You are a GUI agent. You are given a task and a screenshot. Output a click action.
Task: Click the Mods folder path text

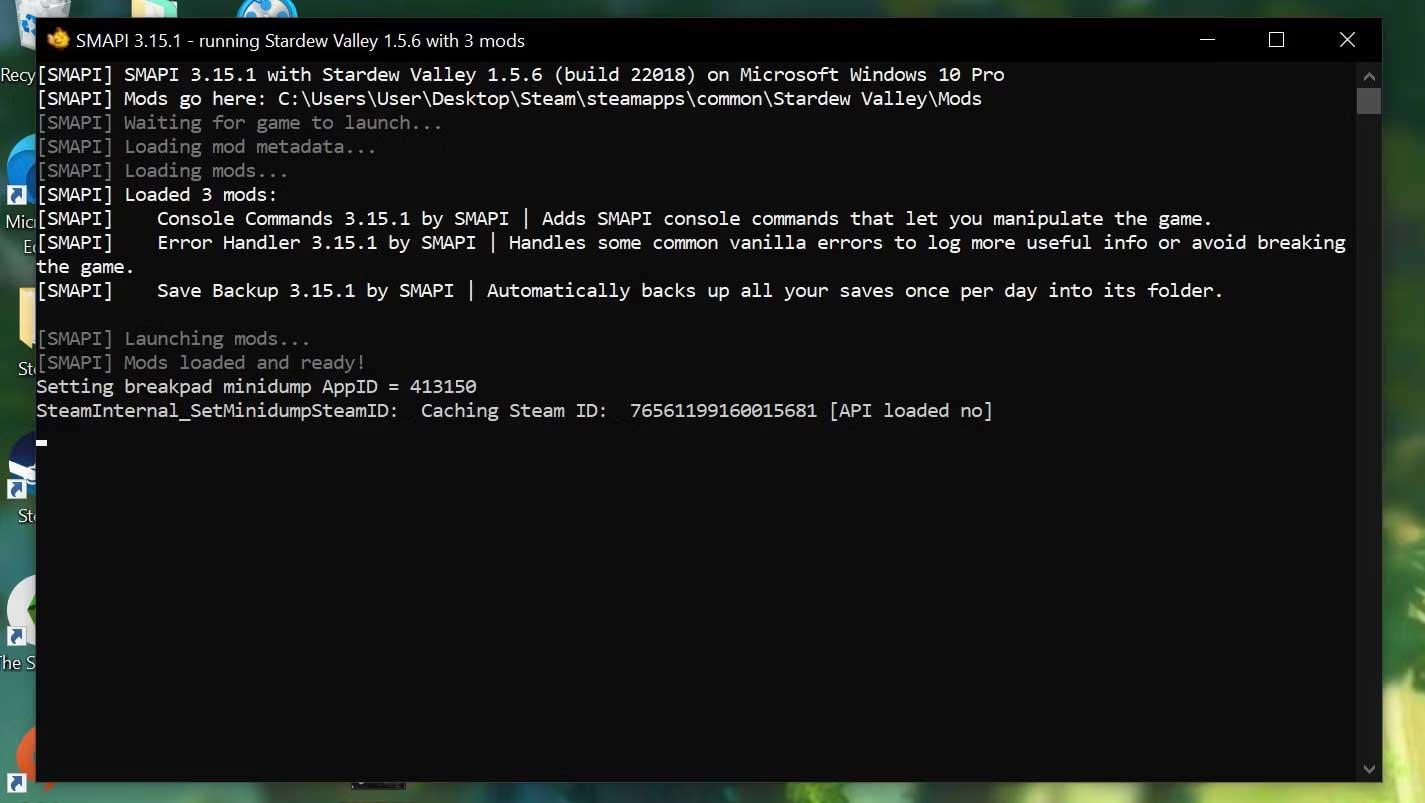[629, 99]
